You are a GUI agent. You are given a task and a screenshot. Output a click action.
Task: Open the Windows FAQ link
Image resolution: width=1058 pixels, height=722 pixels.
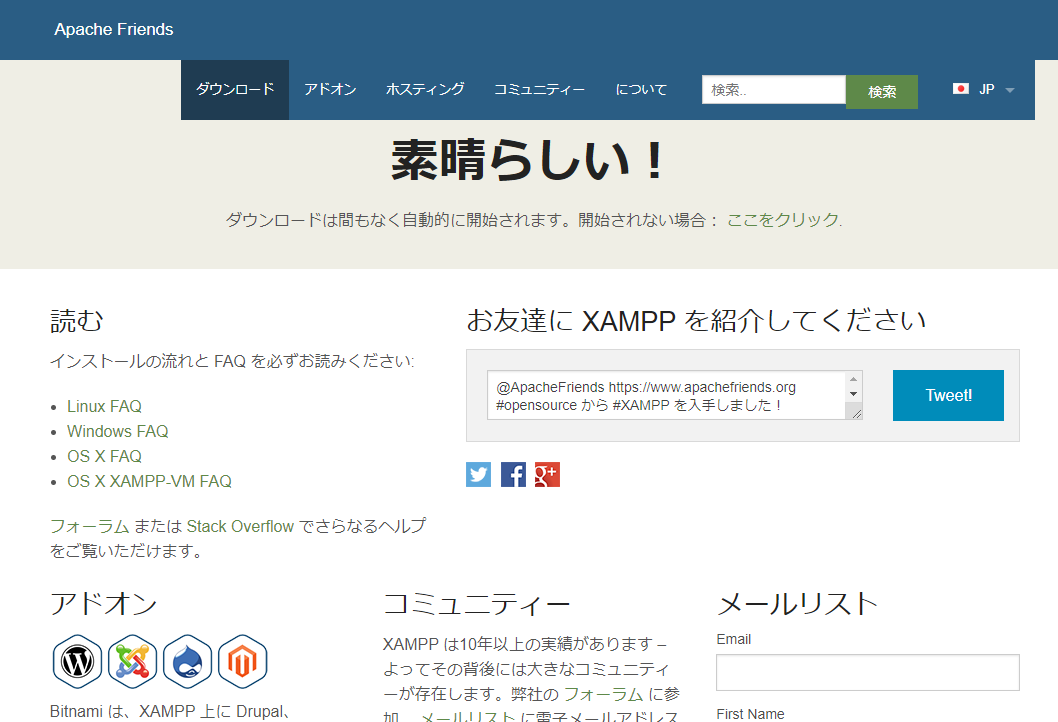pos(118,431)
